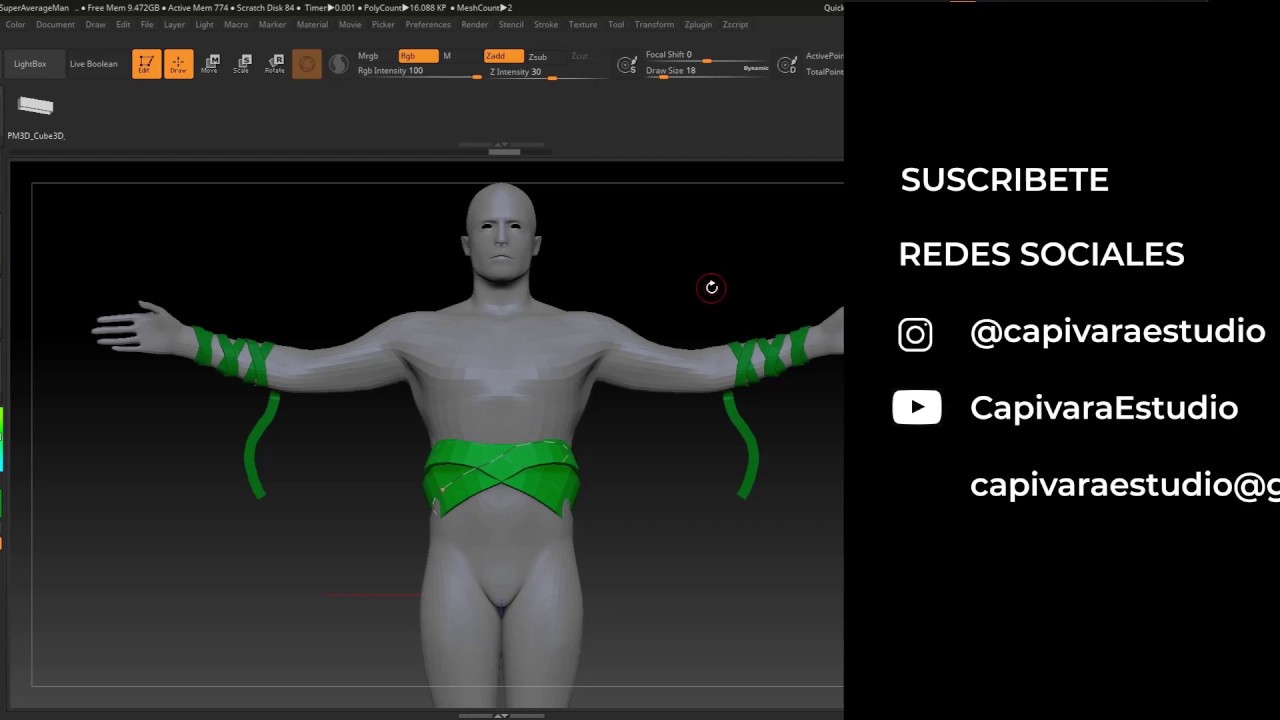Open the Color menu
Screen dimensions: 1280x720
[16, 24]
